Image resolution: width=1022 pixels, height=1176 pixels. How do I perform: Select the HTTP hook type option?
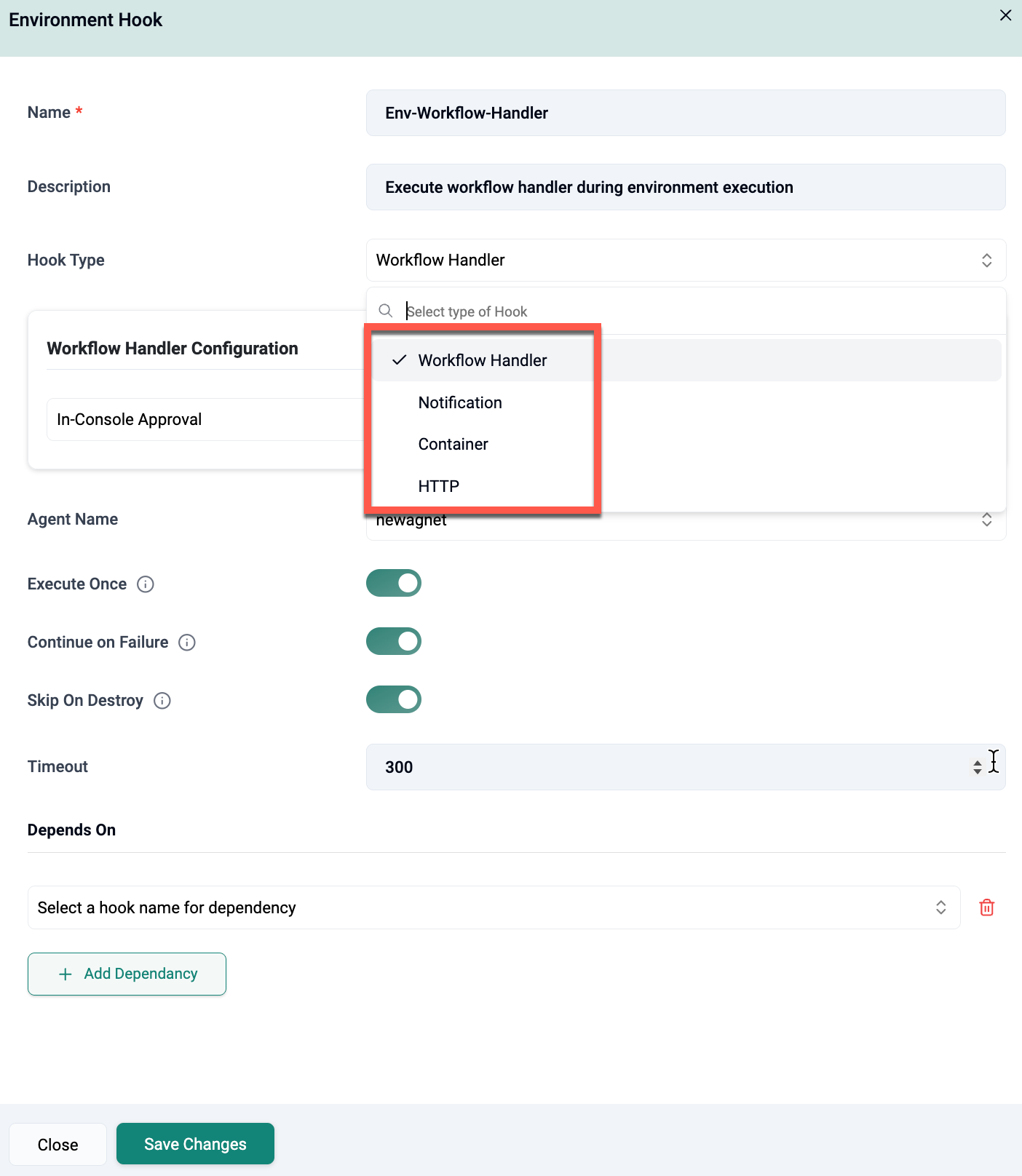click(439, 486)
